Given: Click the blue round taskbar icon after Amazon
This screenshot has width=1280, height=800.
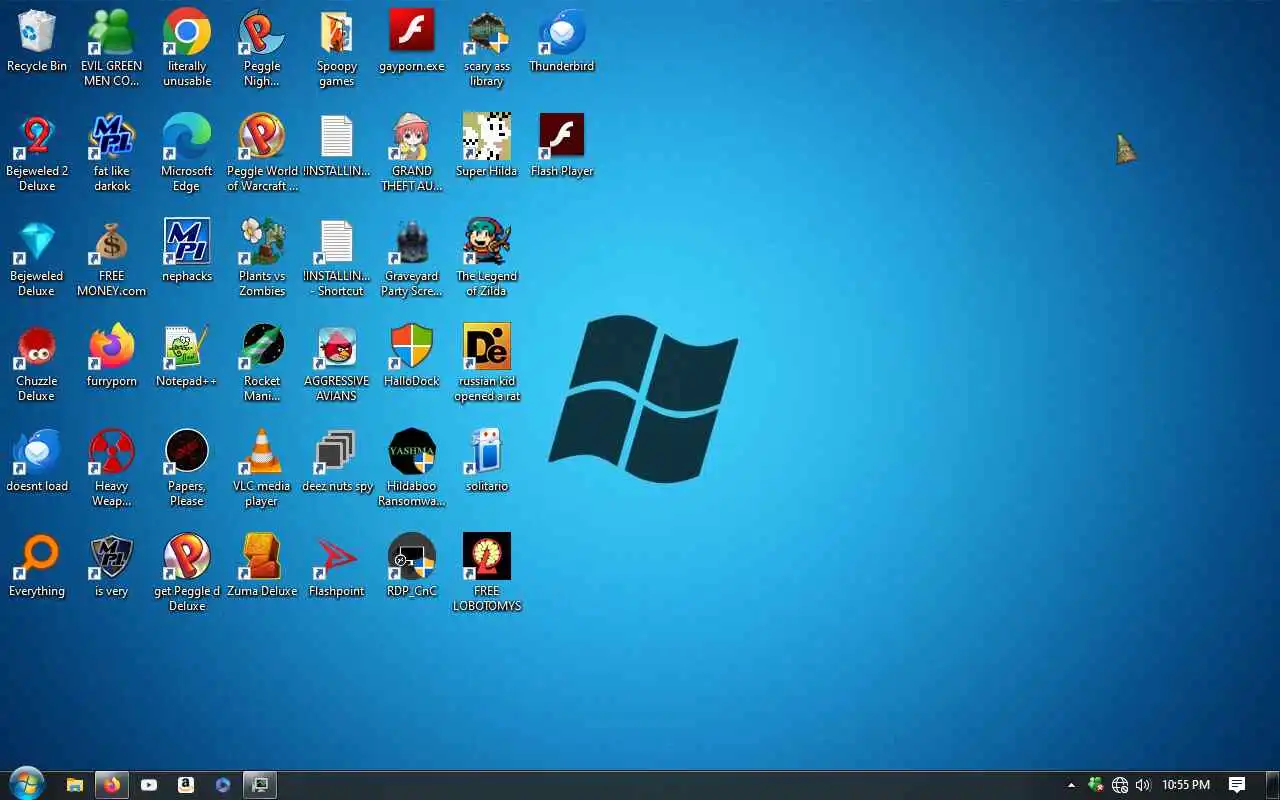Looking at the screenshot, I should 223,785.
